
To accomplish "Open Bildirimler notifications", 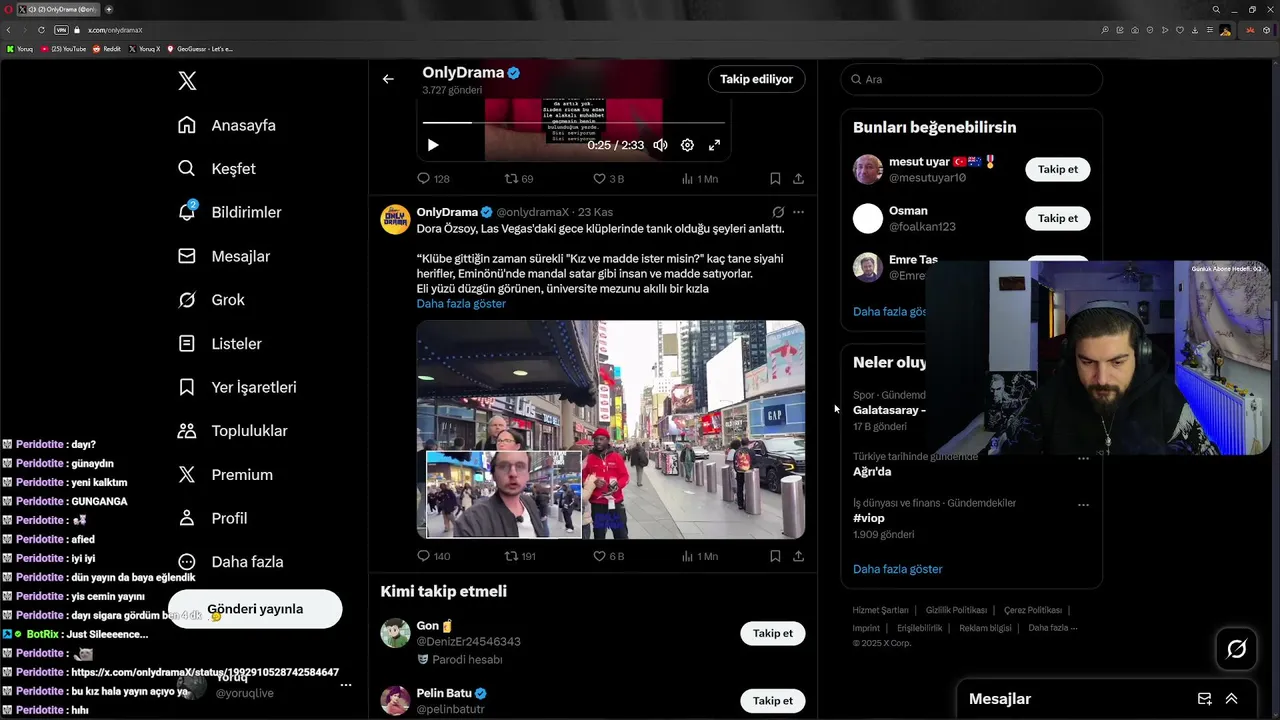I will [x=229, y=212].
